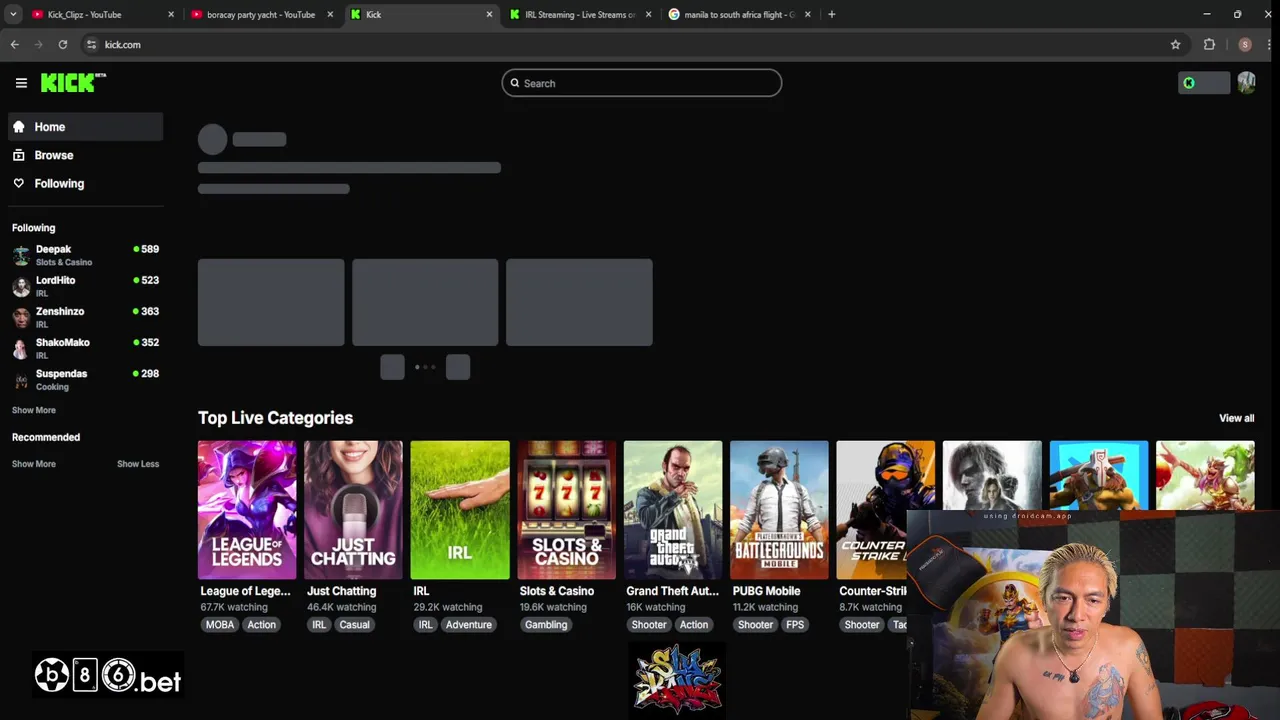Image resolution: width=1280 pixels, height=720 pixels.
Task: Select Home in sidebar
Action: 85,127
